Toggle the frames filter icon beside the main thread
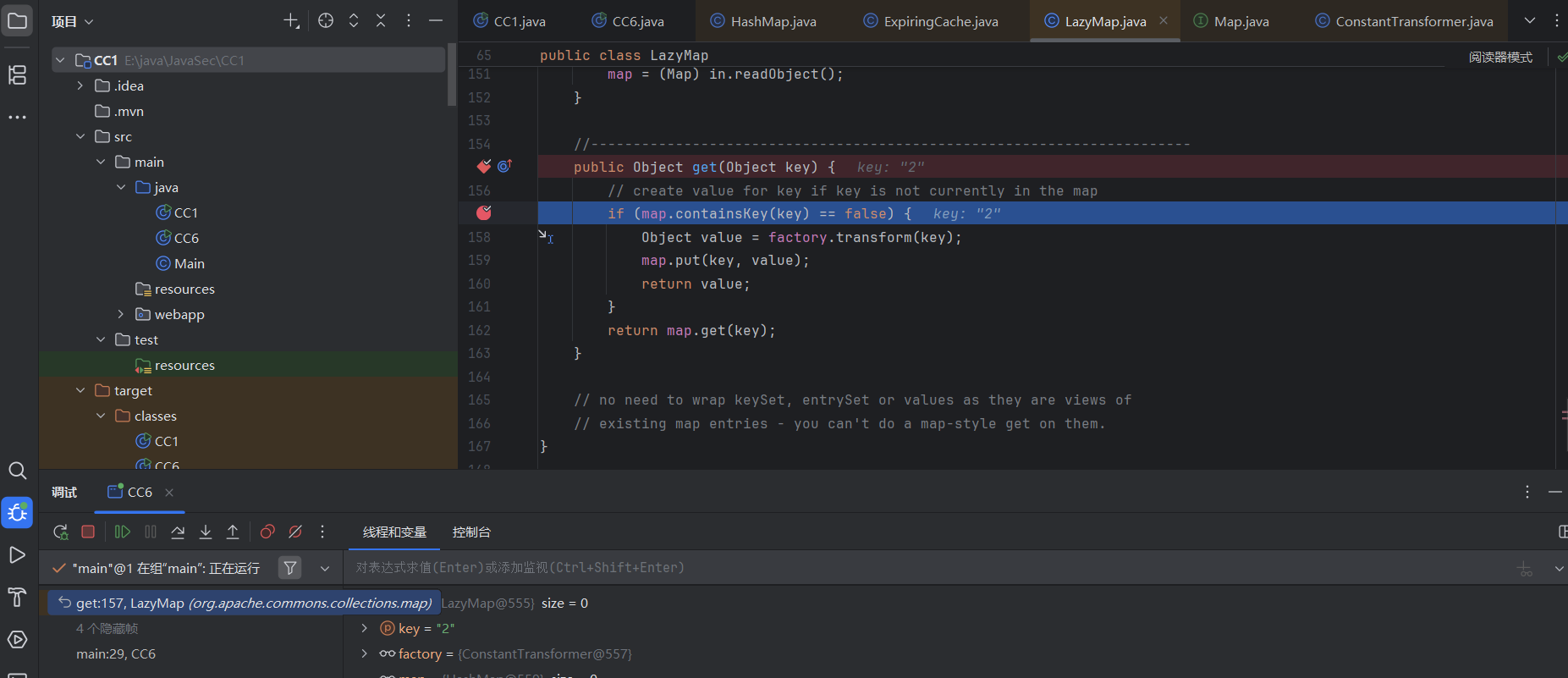This screenshot has width=1568, height=678. pos(290,568)
